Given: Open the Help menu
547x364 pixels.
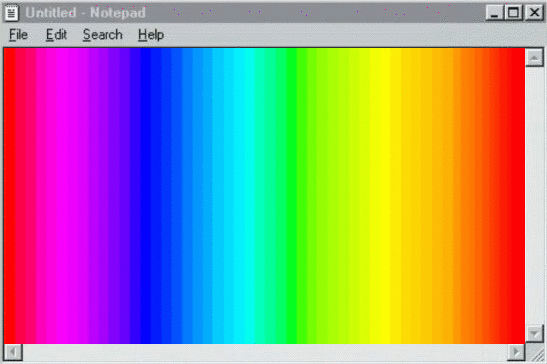Looking at the screenshot, I should [151, 35].
